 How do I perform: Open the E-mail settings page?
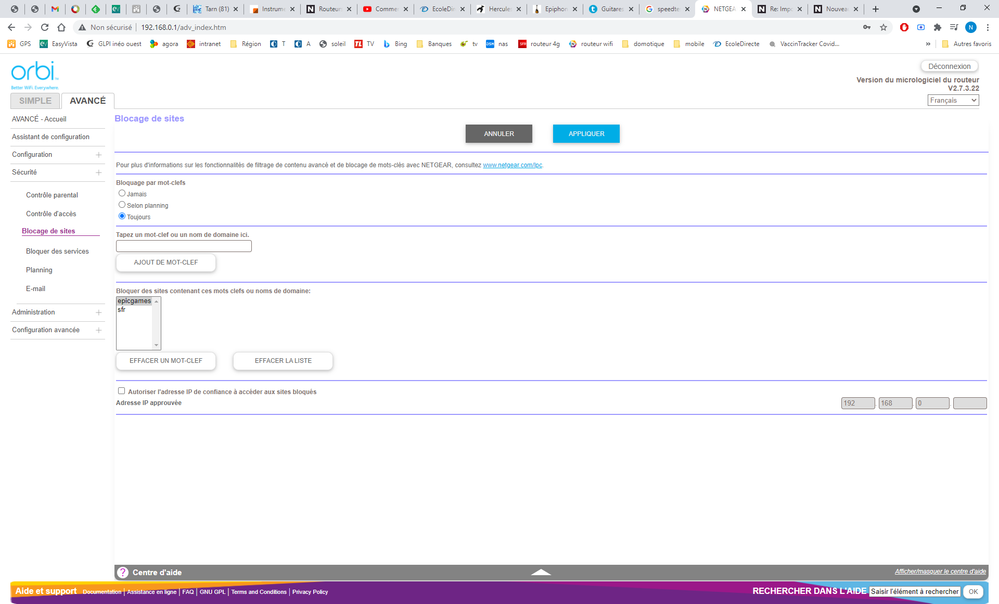click(x=36, y=289)
